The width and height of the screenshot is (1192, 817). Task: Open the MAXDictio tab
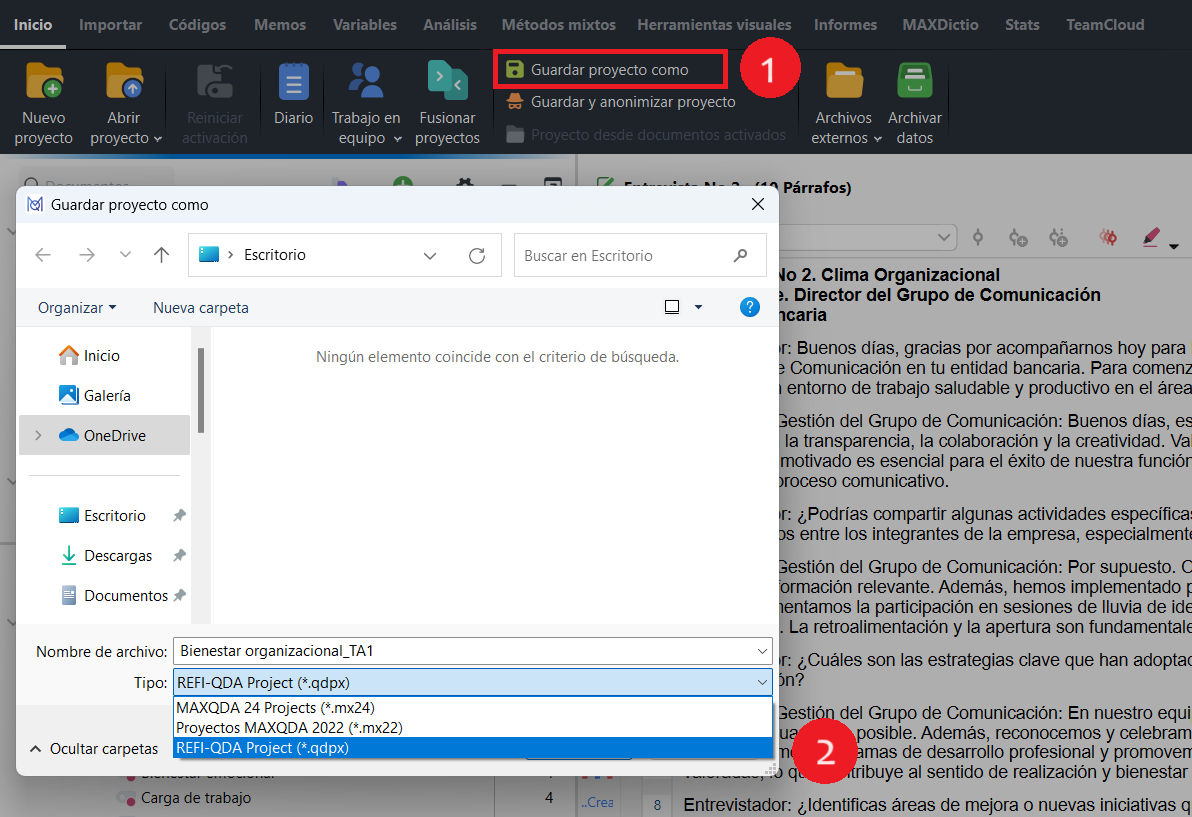point(940,24)
